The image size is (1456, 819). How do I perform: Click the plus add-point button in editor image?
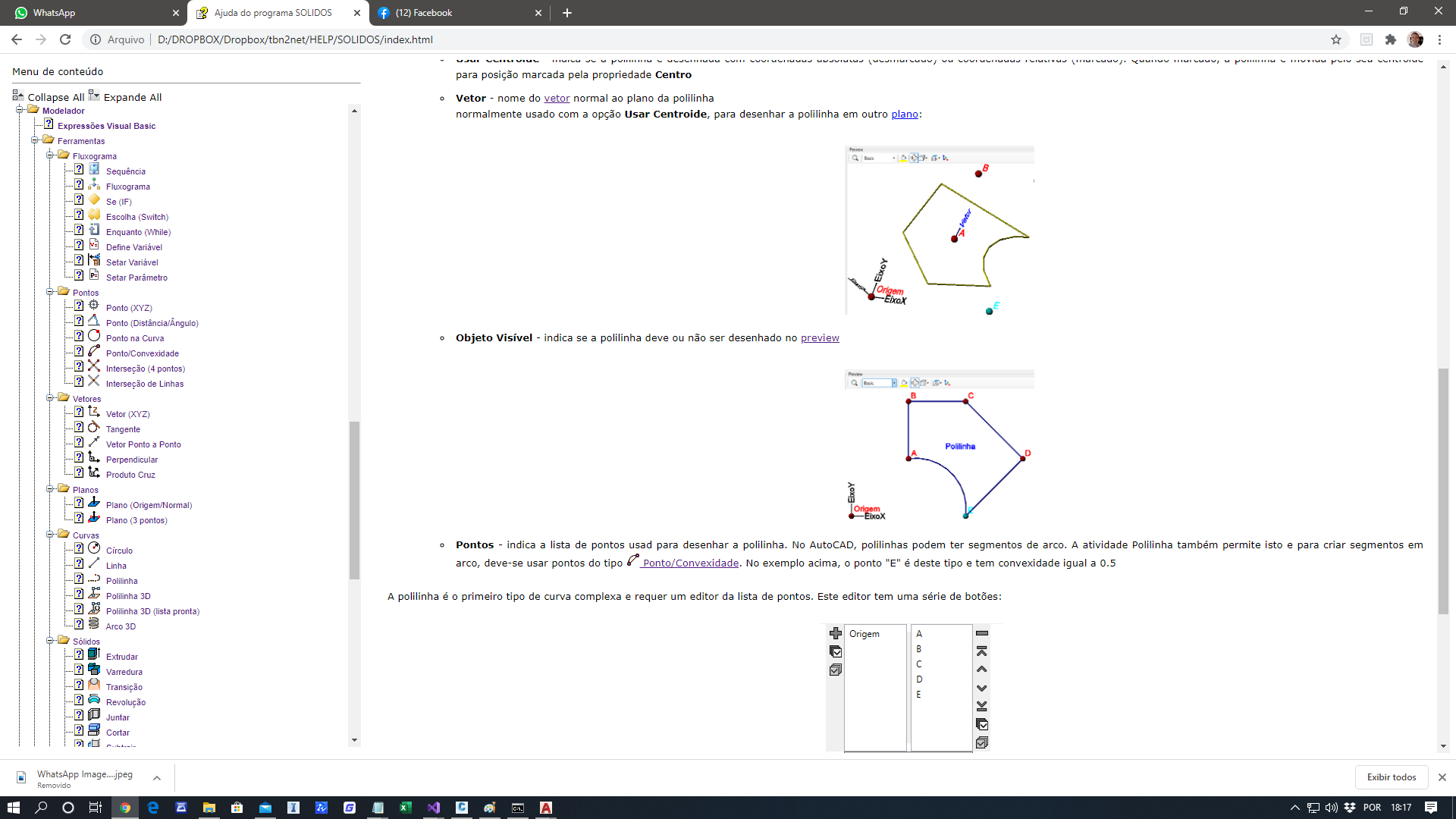point(836,633)
